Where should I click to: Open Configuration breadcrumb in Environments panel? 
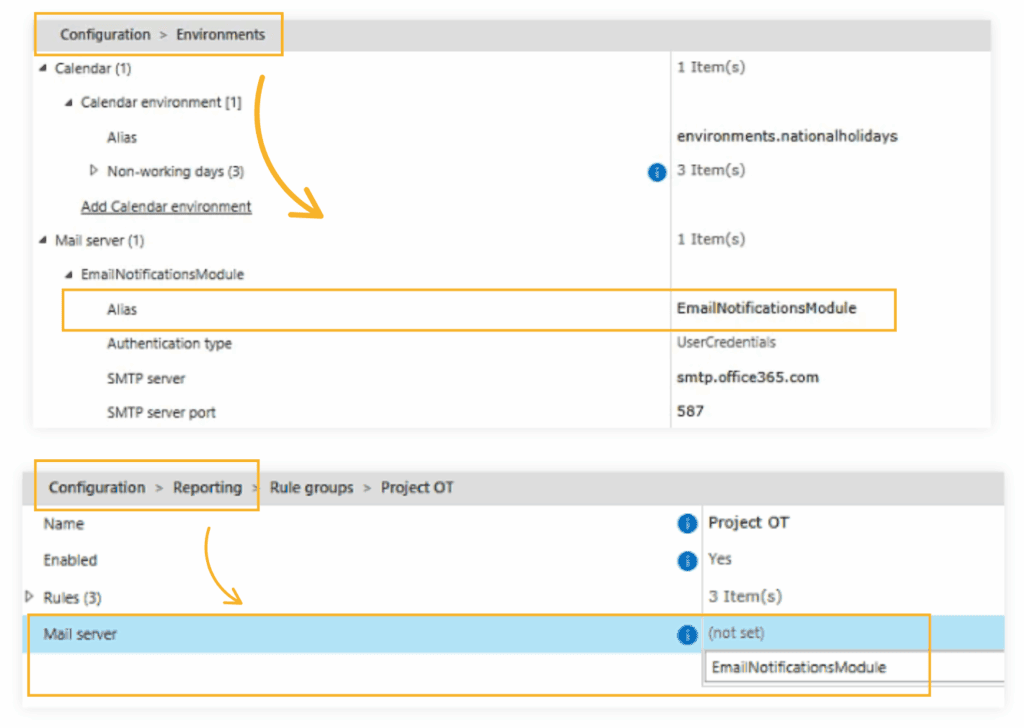104,34
